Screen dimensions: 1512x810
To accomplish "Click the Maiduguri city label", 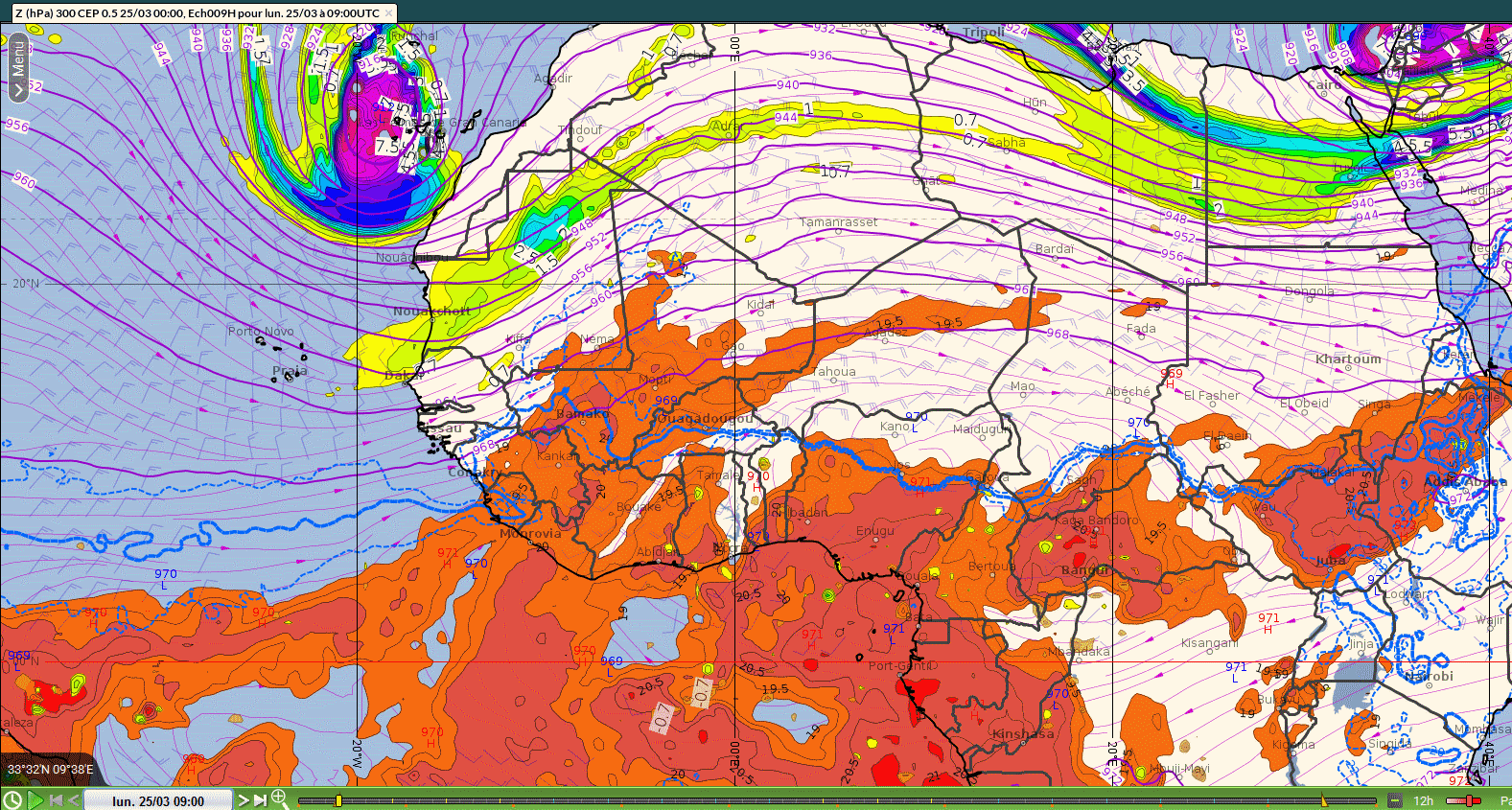I will point(981,428).
